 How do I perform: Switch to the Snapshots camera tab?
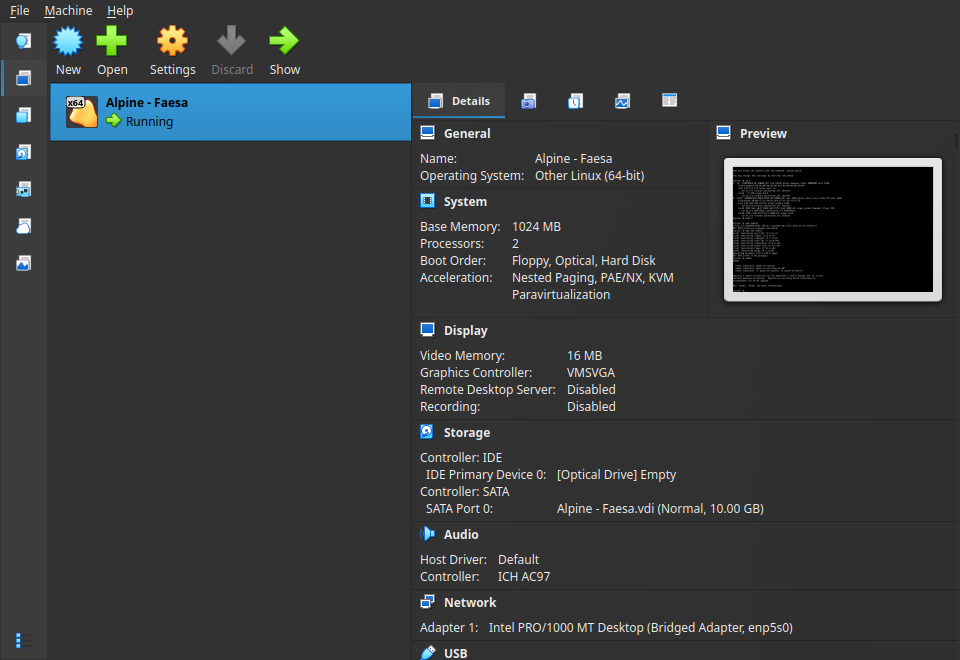[528, 101]
